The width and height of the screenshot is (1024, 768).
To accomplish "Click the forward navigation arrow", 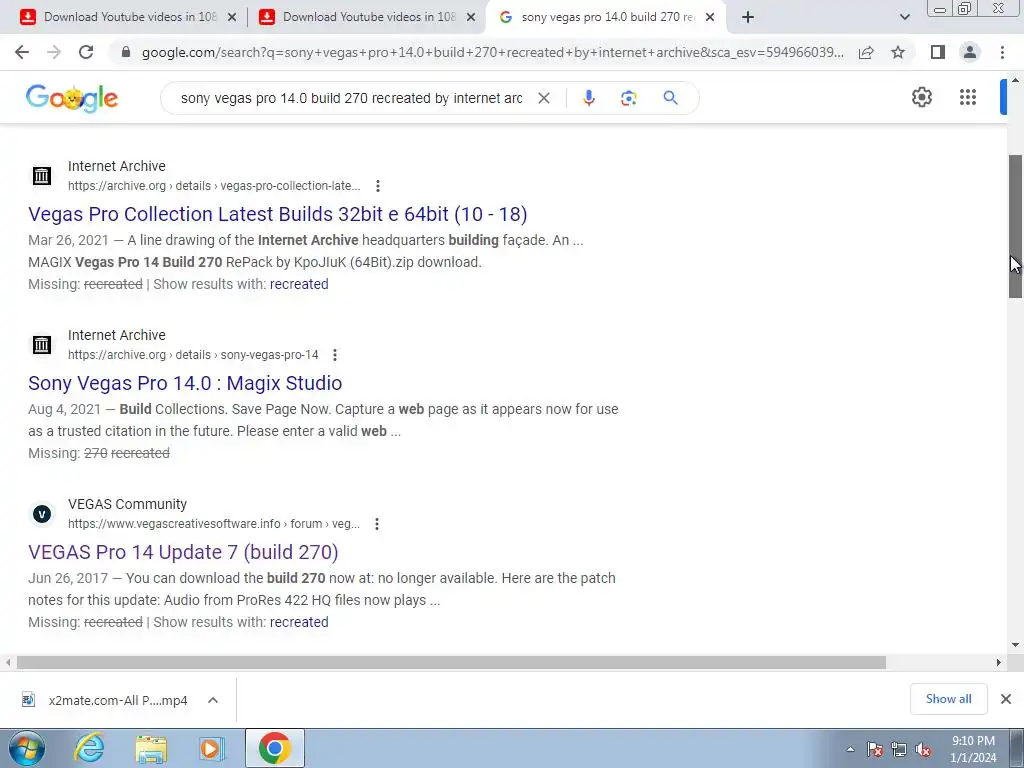I will coord(54,52).
